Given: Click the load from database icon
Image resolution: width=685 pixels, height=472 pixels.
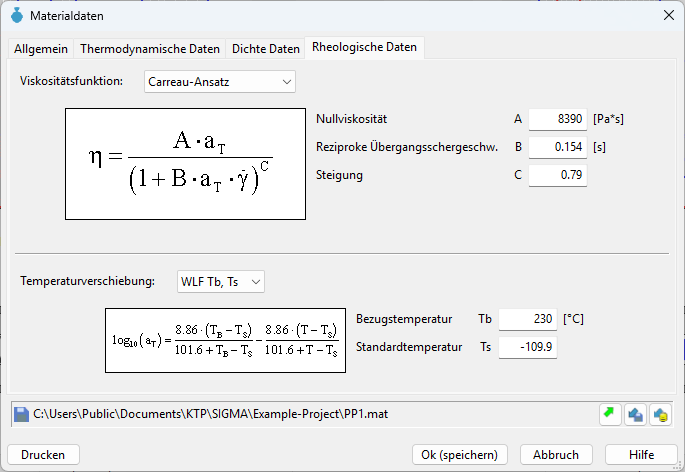Looking at the screenshot, I should click(660, 414).
